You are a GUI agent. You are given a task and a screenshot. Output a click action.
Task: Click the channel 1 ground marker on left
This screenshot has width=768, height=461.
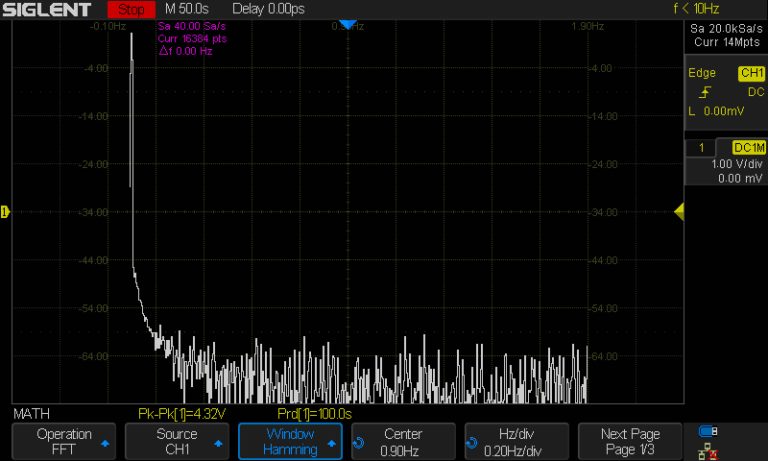coord(5,211)
